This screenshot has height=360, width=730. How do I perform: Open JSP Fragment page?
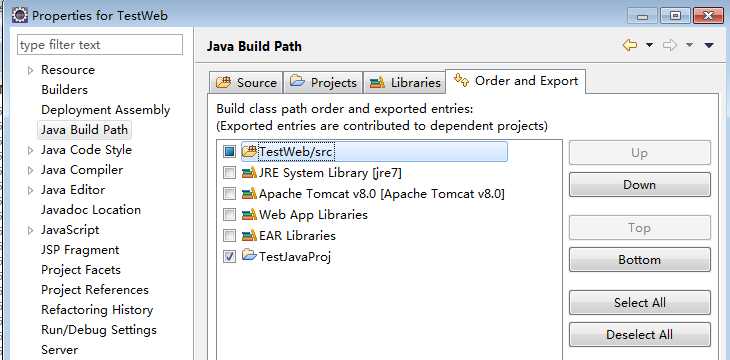pyautogui.click(x=80, y=250)
